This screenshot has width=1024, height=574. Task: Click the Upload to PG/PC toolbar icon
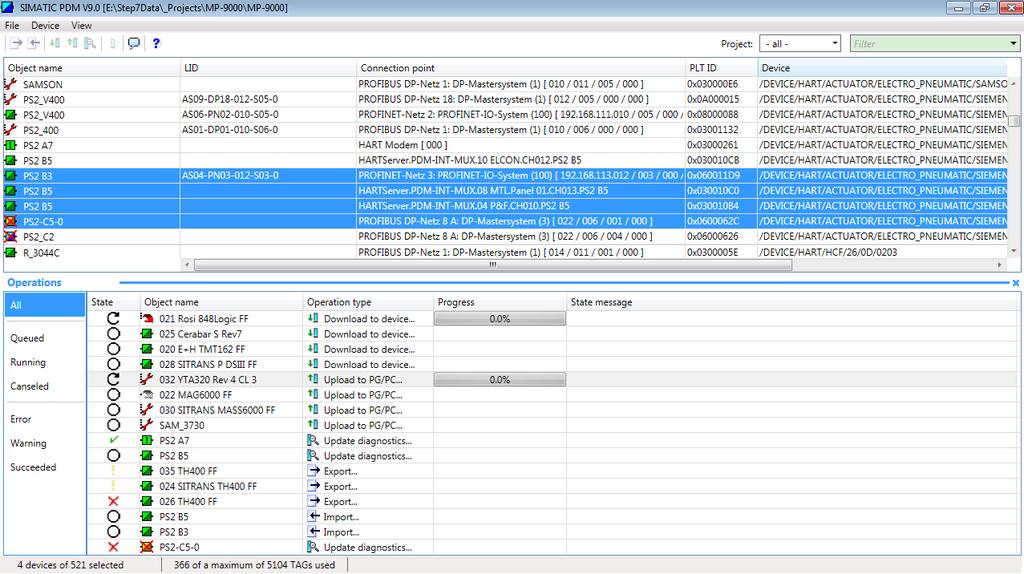[x=72, y=43]
